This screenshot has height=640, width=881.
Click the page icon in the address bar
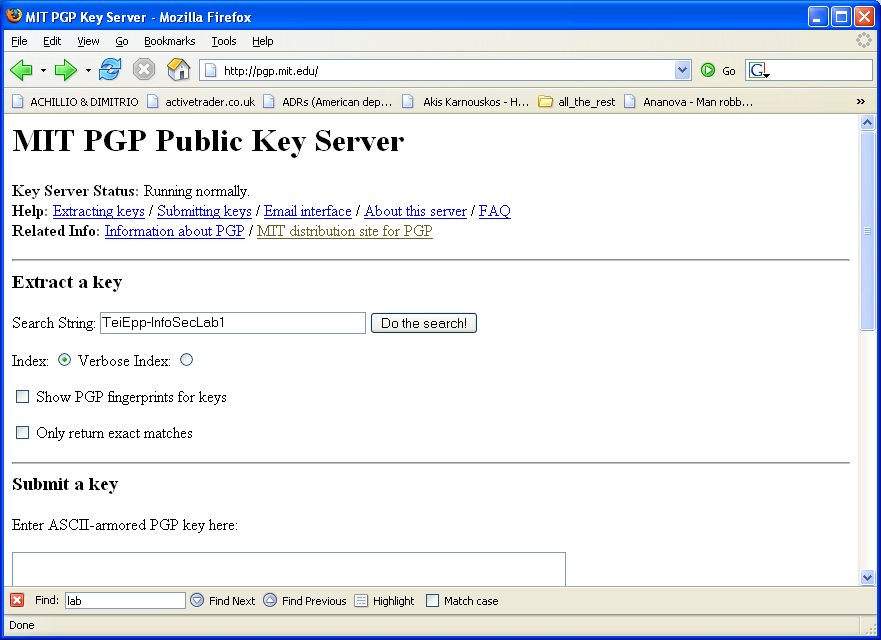pyautogui.click(x=210, y=70)
